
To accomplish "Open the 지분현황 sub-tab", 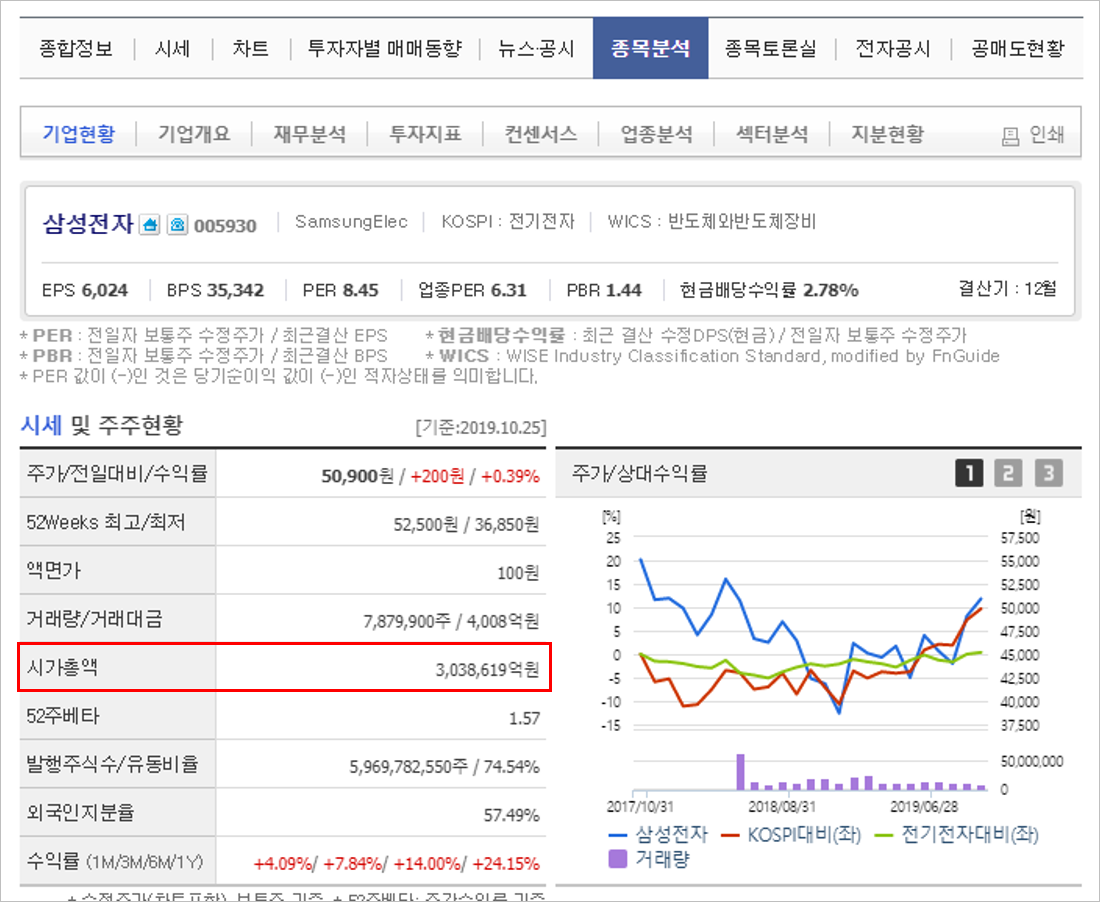I will (x=887, y=133).
